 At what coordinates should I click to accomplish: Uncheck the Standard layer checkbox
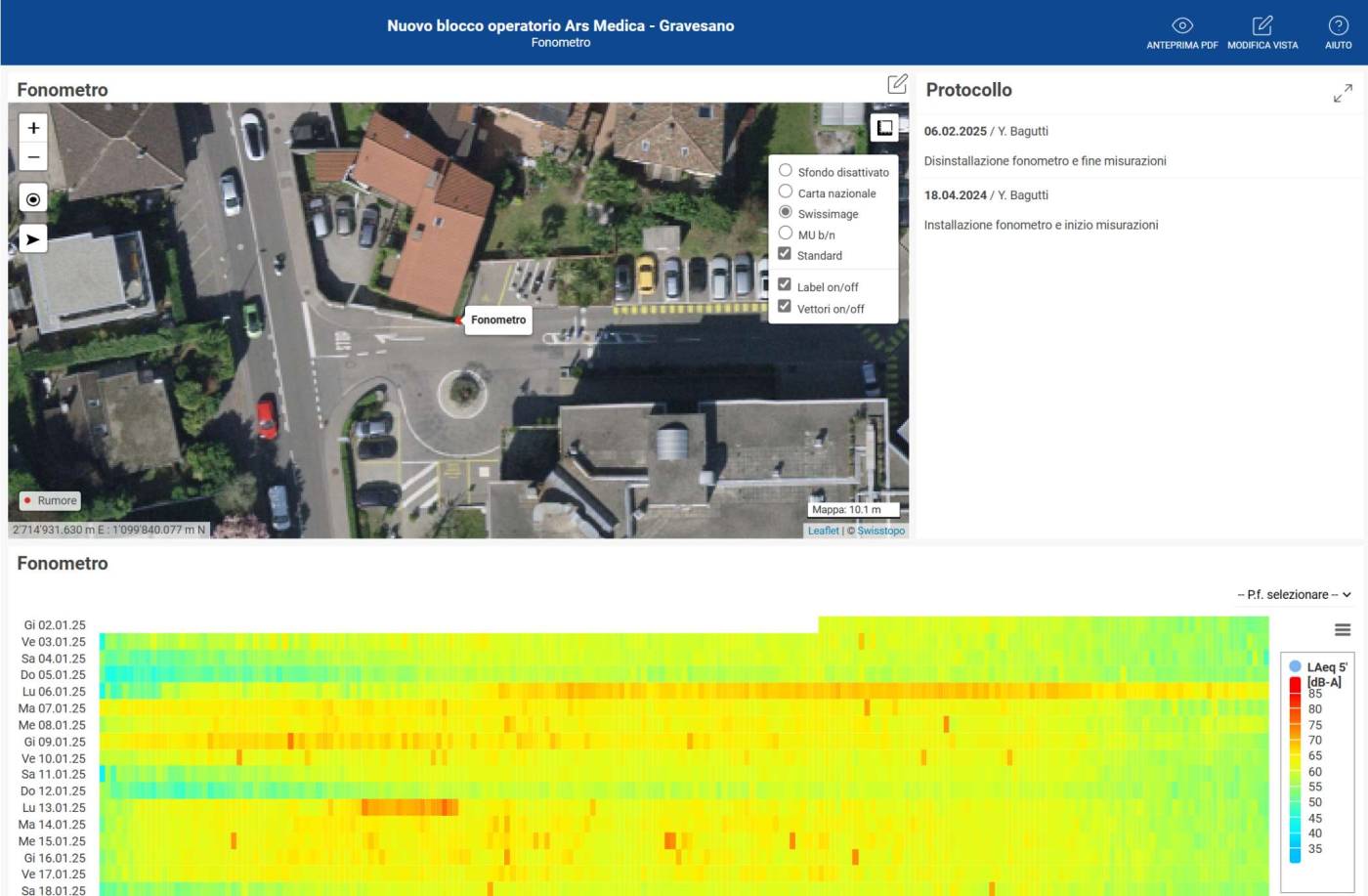tap(785, 254)
